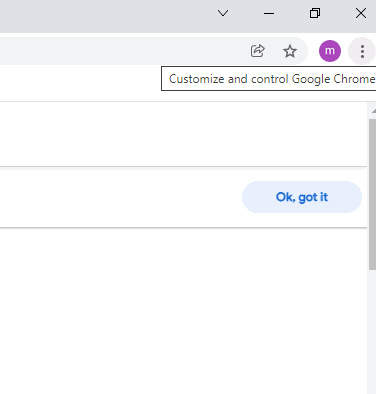Bookmark this tab with the star icon
This screenshot has height=394, width=376.
click(290, 51)
